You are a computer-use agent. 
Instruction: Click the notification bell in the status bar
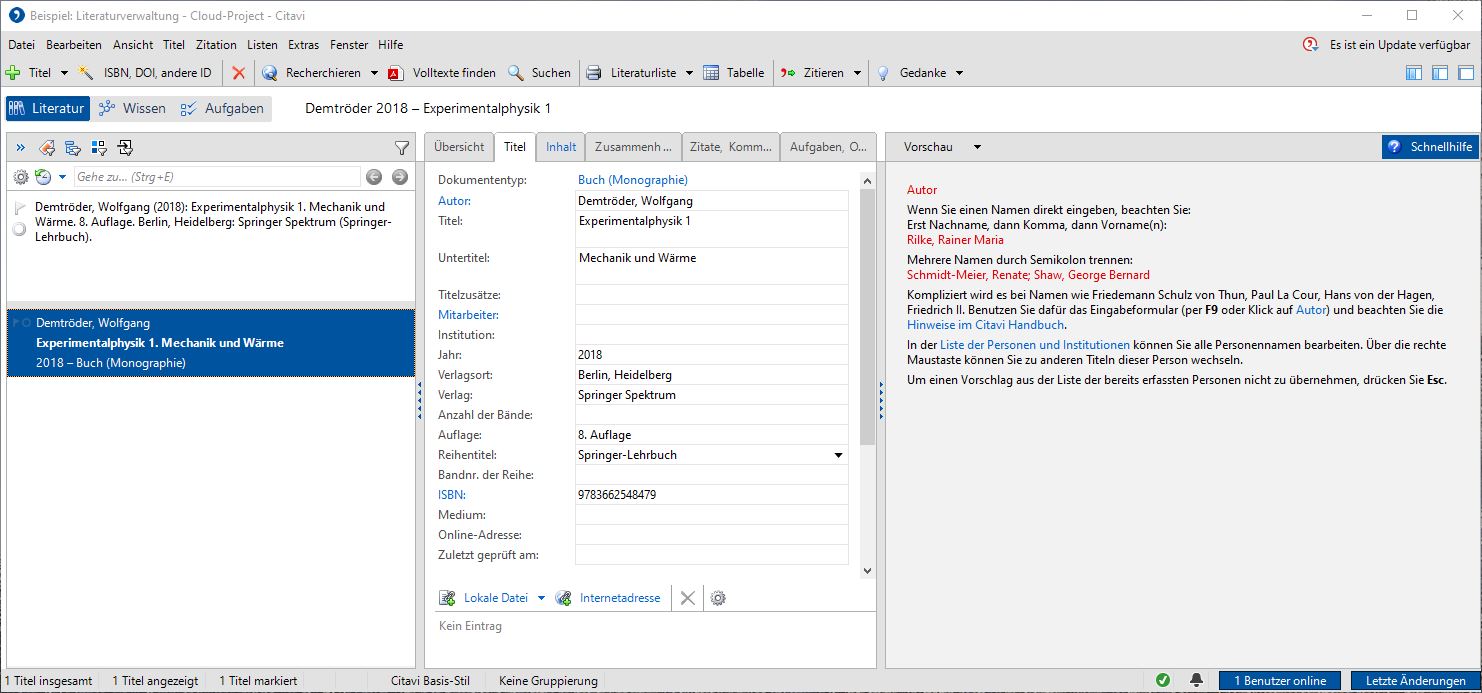click(1196, 681)
